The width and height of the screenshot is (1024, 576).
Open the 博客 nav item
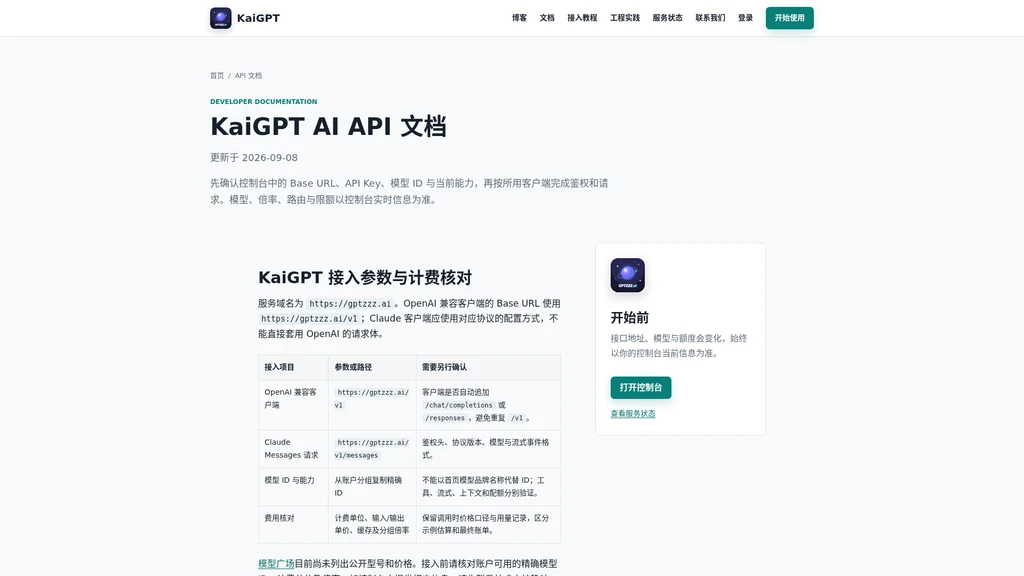[x=519, y=18]
